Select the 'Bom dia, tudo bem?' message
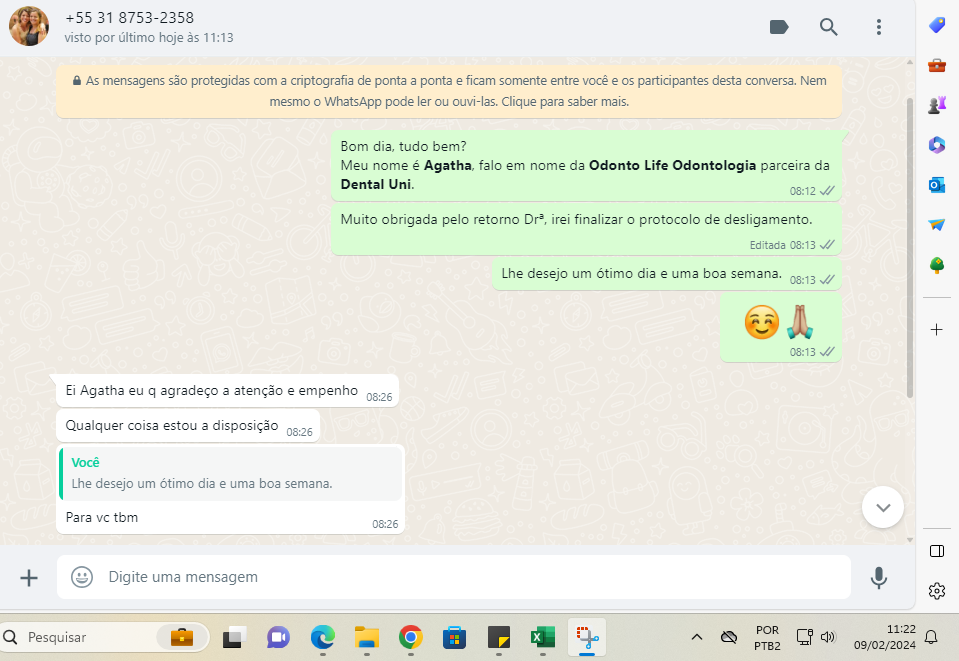 (586, 165)
